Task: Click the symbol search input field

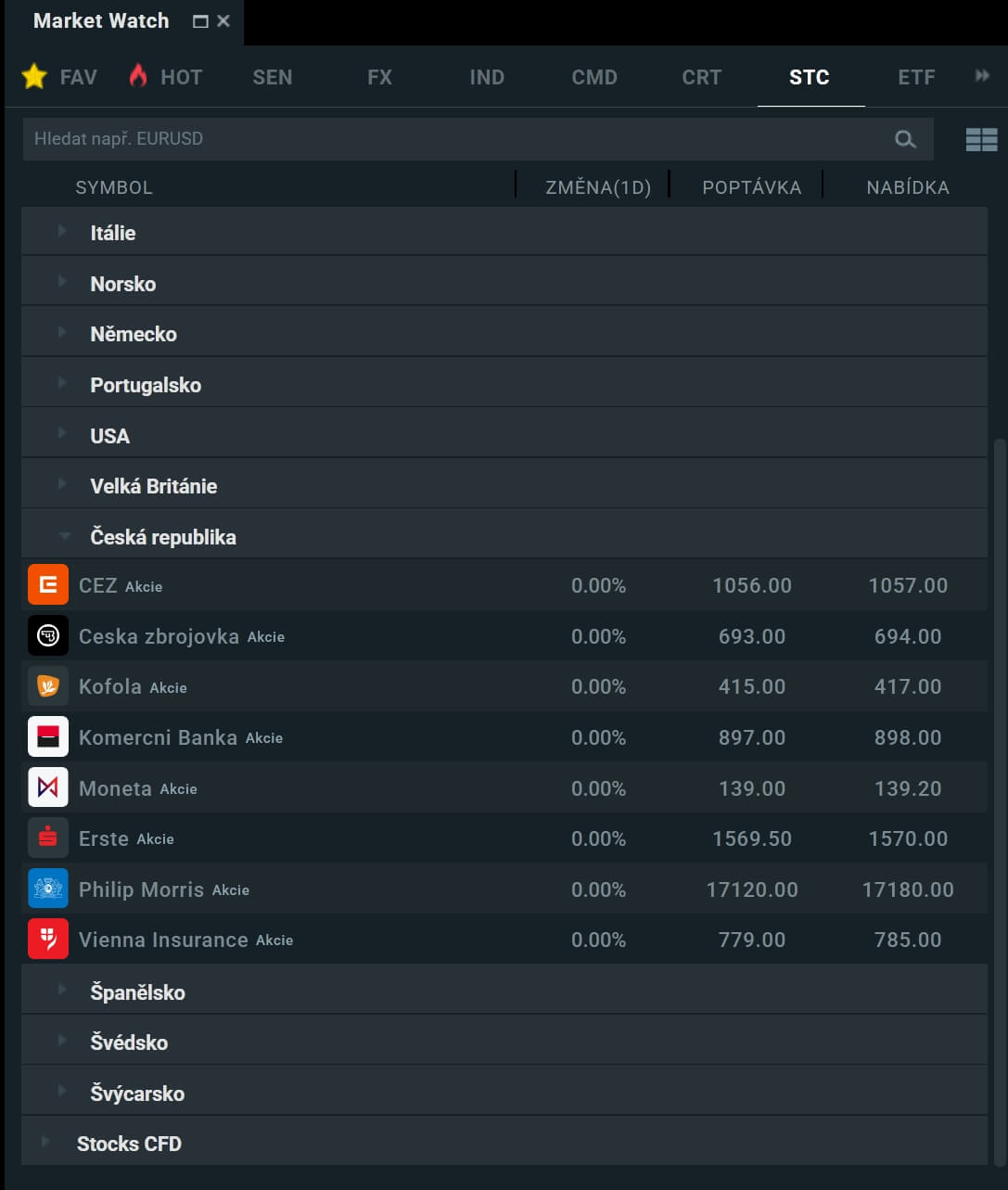Action: point(454,139)
